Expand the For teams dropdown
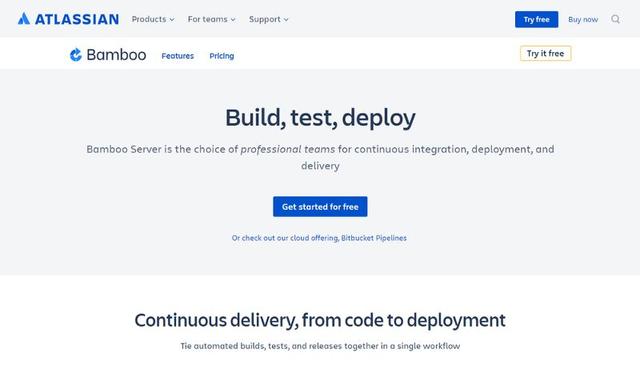The width and height of the screenshot is (640, 365). tap(211, 19)
